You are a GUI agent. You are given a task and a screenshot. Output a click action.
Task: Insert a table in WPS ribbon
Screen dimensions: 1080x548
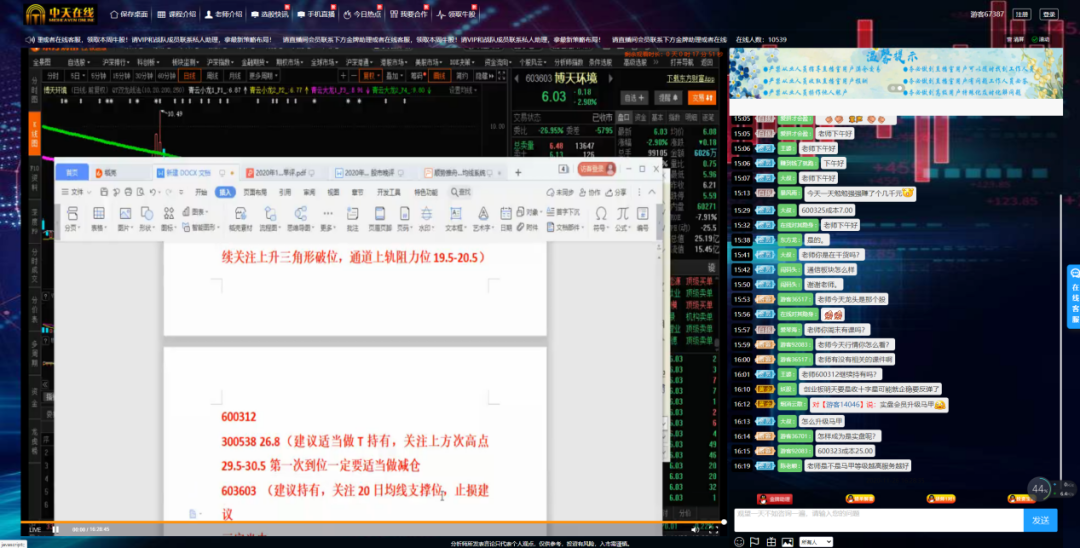(x=98, y=216)
